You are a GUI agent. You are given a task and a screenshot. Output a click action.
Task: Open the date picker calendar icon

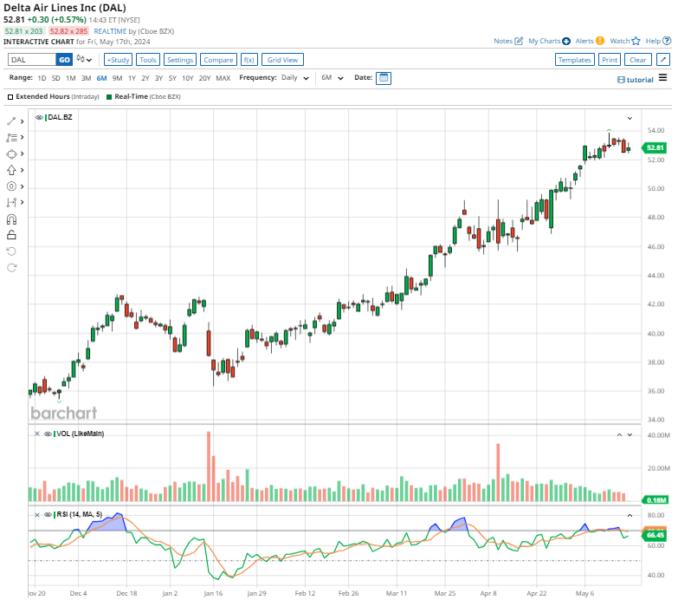[383, 78]
